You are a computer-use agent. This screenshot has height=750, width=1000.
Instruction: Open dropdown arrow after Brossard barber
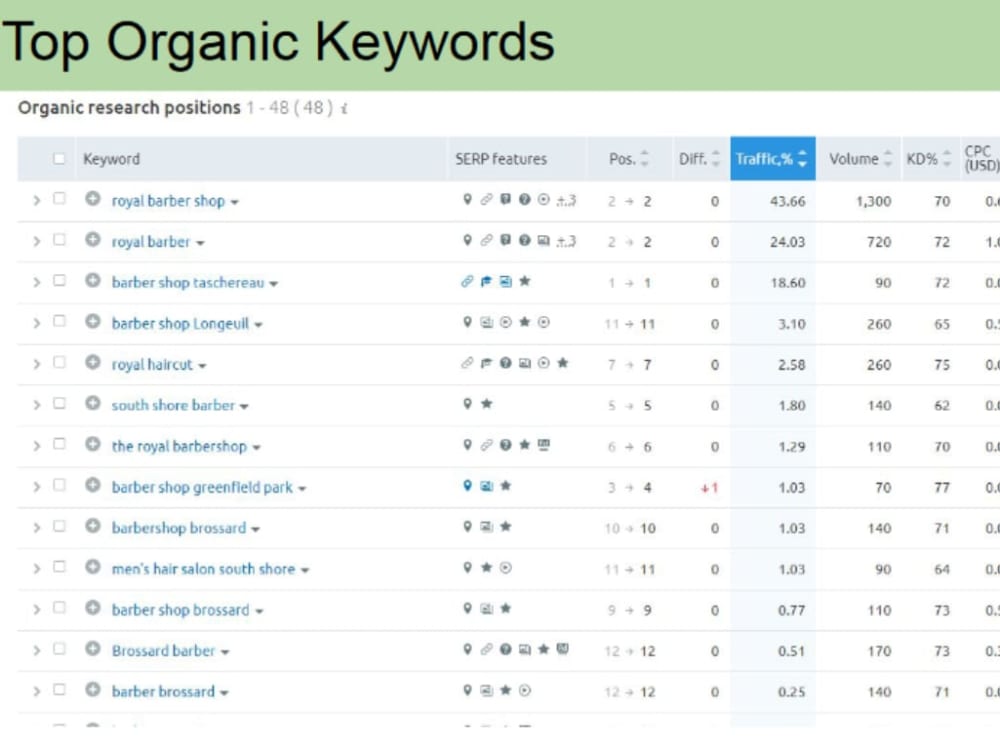coord(225,652)
